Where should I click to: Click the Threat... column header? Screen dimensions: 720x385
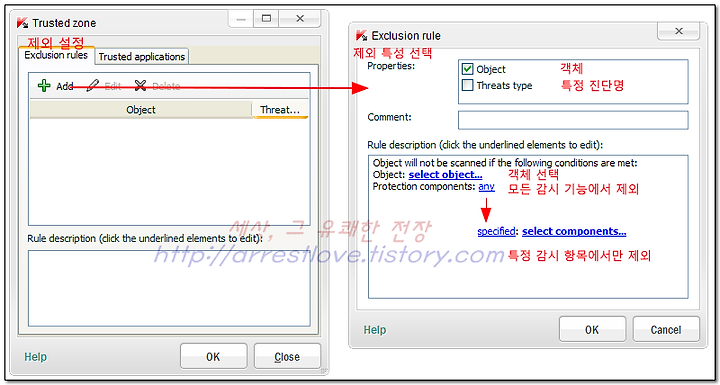(280, 110)
